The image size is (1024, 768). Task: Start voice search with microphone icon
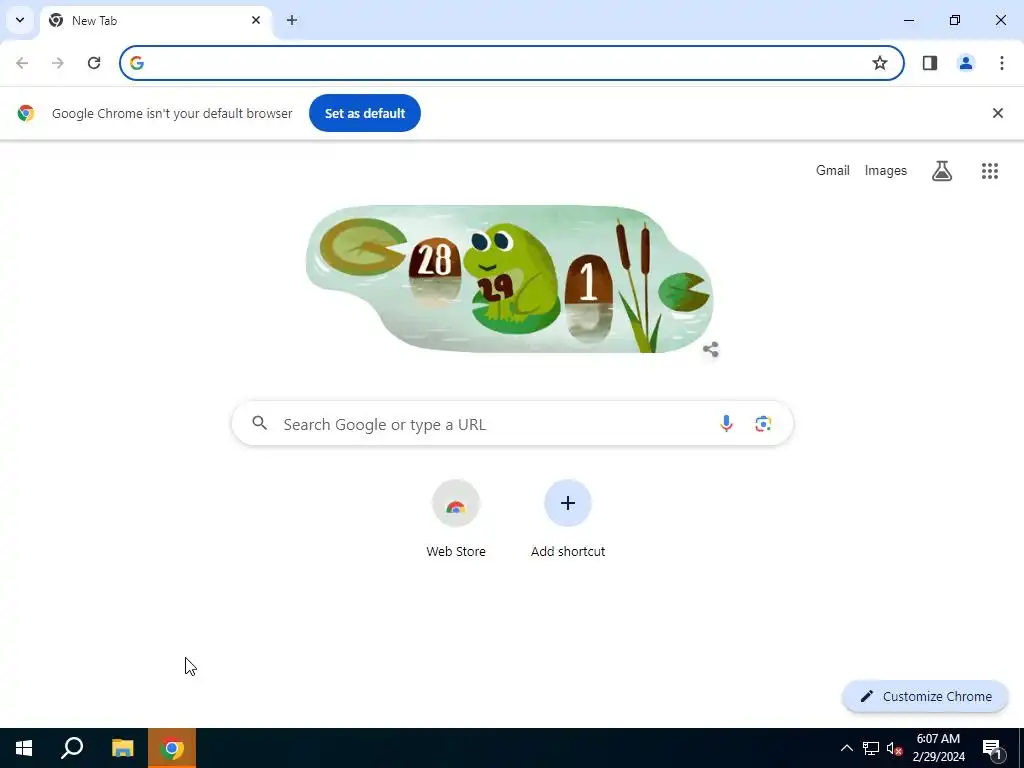tap(726, 424)
